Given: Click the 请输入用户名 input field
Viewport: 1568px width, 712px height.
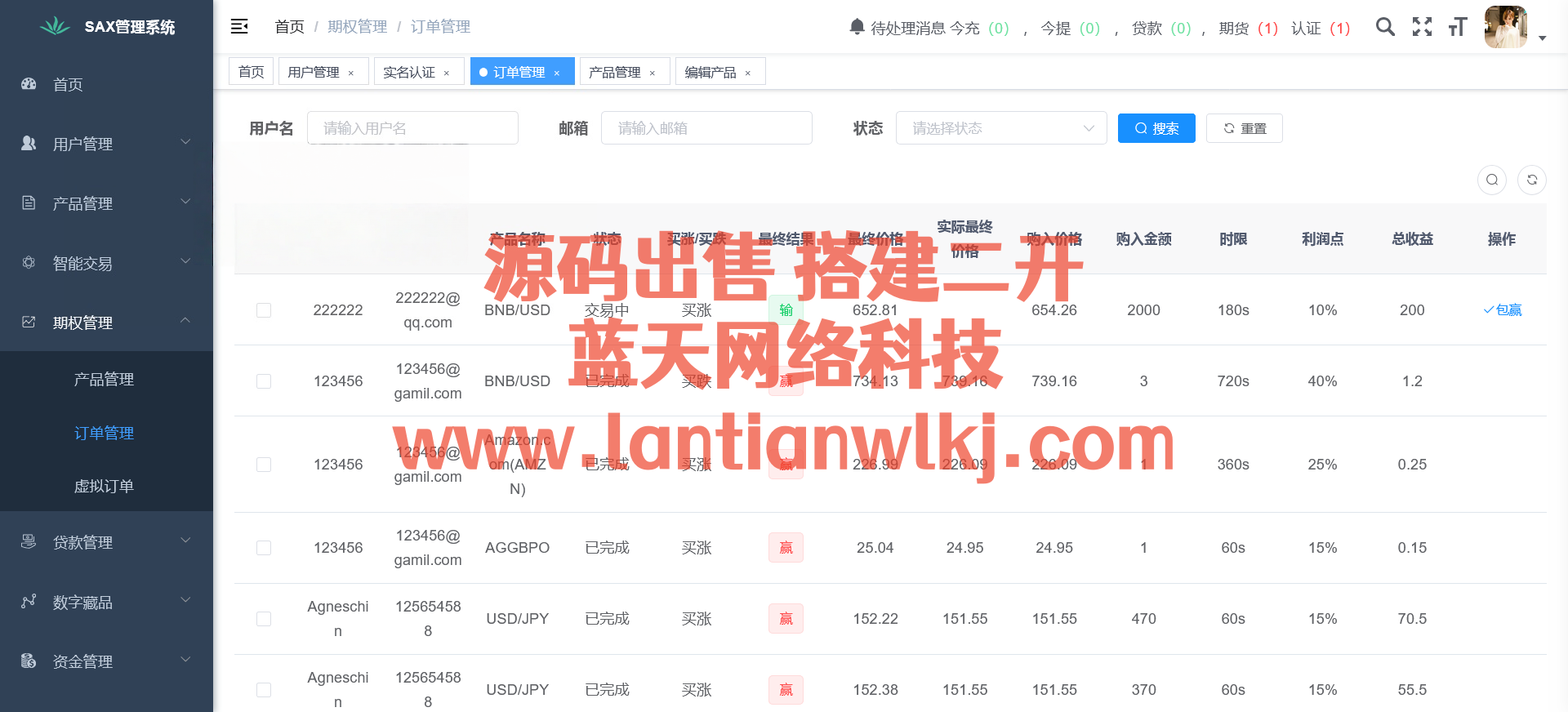Looking at the screenshot, I should pyautogui.click(x=412, y=128).
